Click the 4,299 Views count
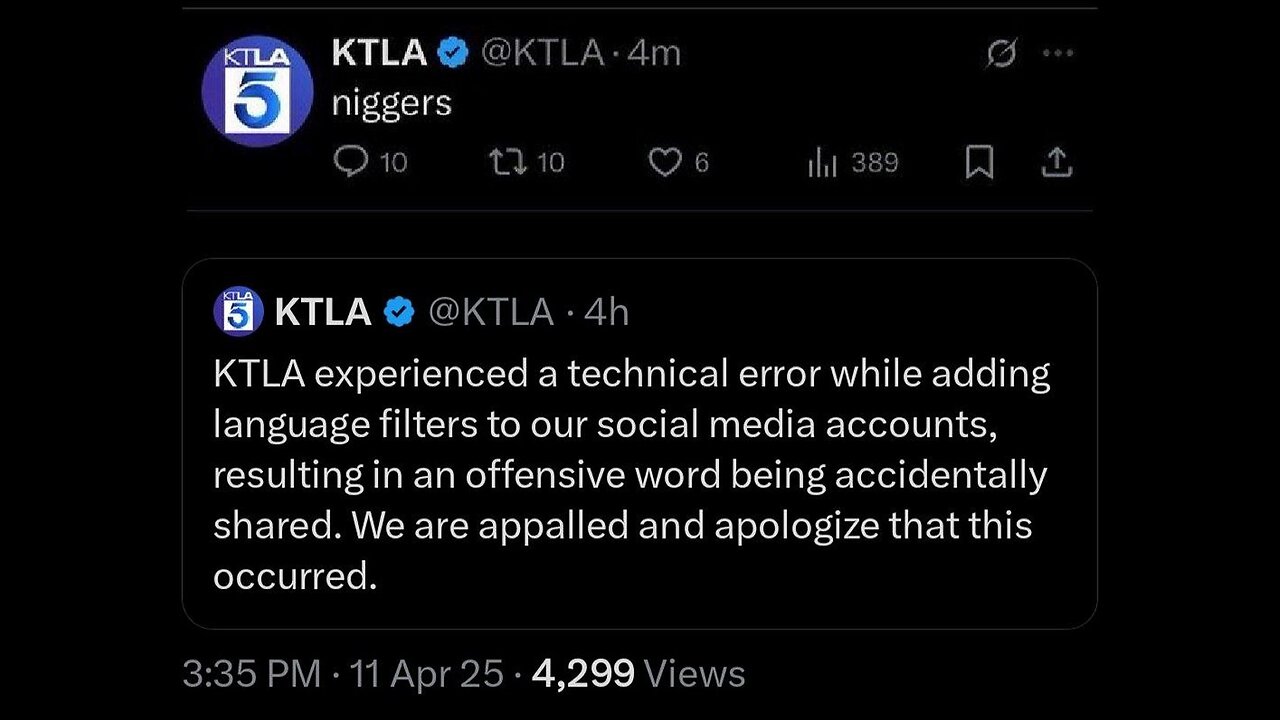The height and width of the screenshot is (720, 1280). (x=638, y=674)
